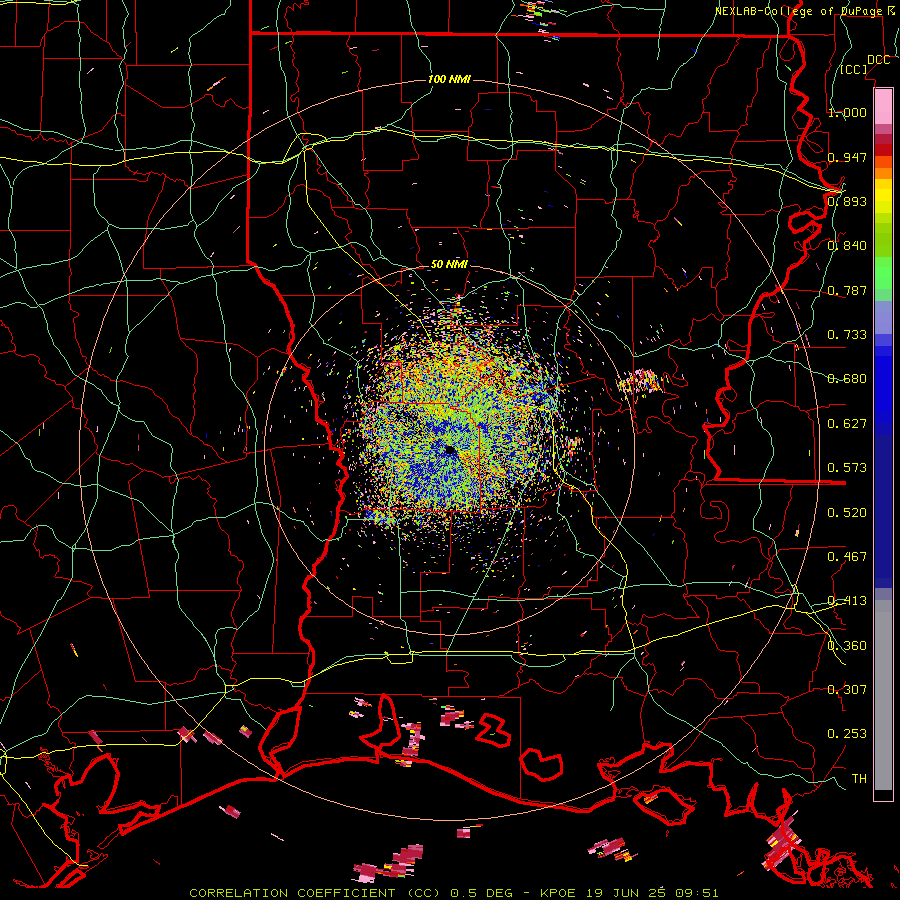
Task: Click the 0.627 scale value
Action: coord(847,423)
